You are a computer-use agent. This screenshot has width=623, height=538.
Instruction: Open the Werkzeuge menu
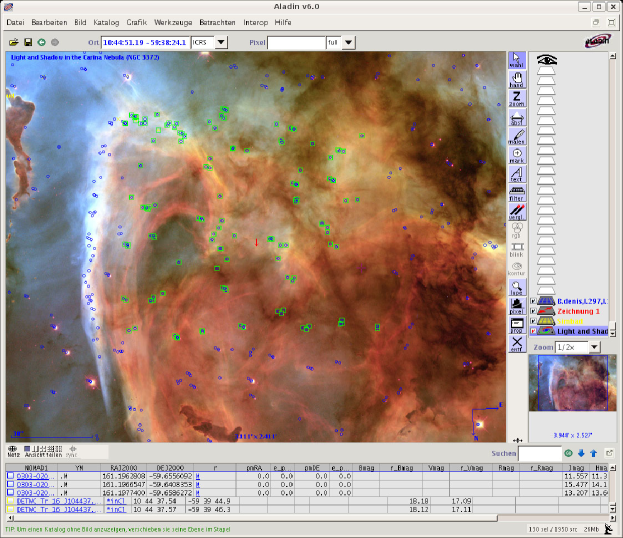pyautogui.click(x=173, y=21)
